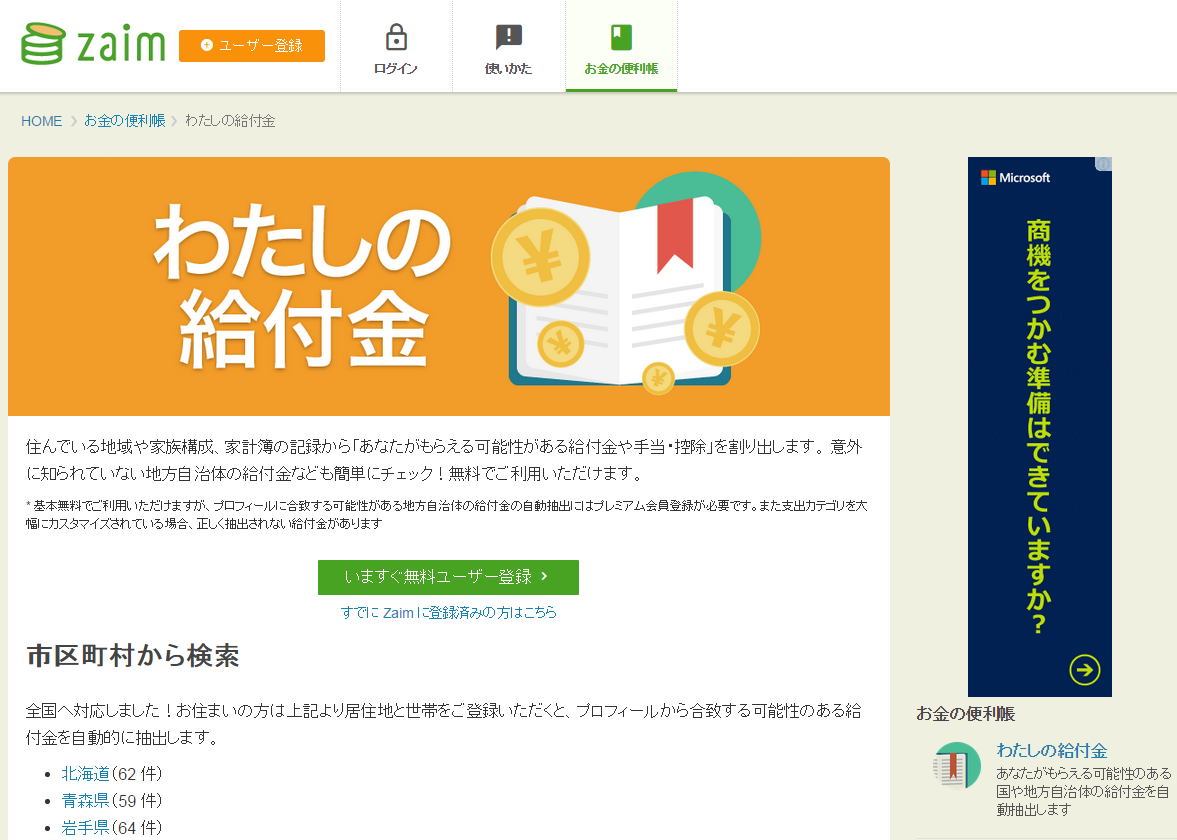Click the Microsoft logo in the ad
The height and width of the screenshot is (840, 1177).
[x=1015, y=178]
